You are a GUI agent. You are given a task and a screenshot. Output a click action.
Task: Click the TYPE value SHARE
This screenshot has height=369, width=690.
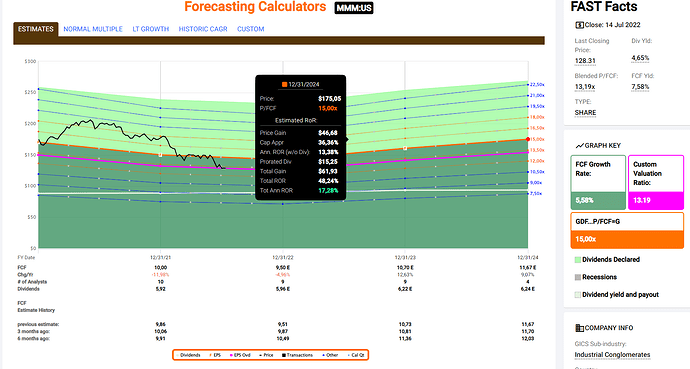pyautogui.click(x=585, y=113)
